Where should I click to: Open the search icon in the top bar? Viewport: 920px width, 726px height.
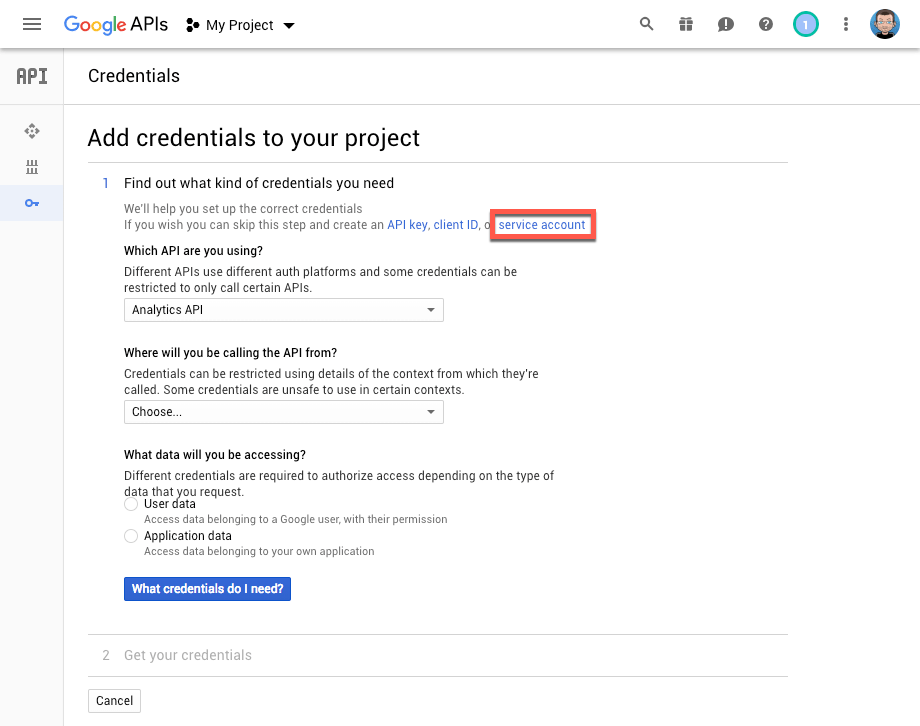pos(645,23)
